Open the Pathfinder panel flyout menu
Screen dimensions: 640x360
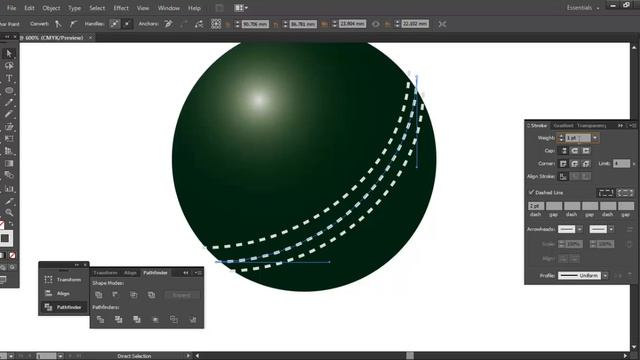[198, 273]
